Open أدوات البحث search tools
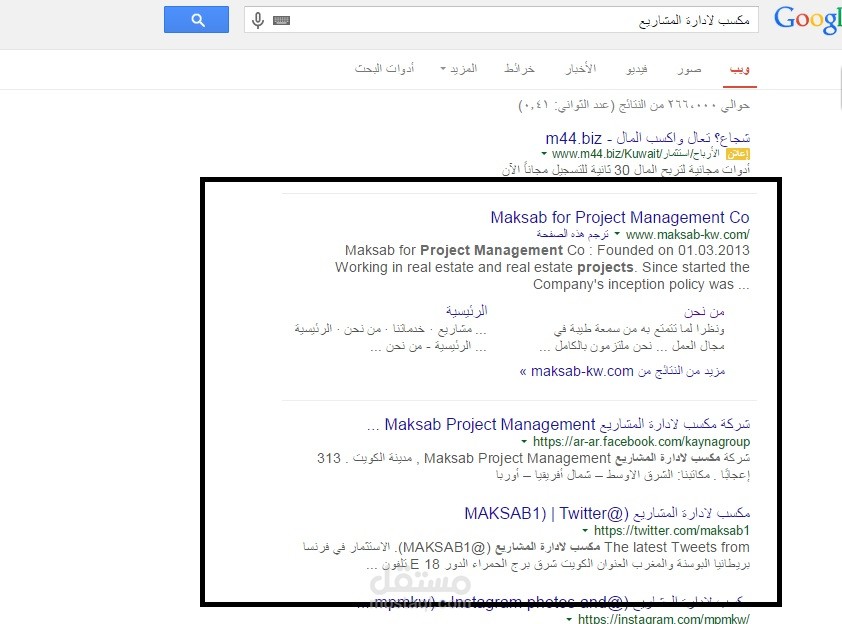Screen dimensions: 842x624 pyautogui.click(x=384, y=69)
